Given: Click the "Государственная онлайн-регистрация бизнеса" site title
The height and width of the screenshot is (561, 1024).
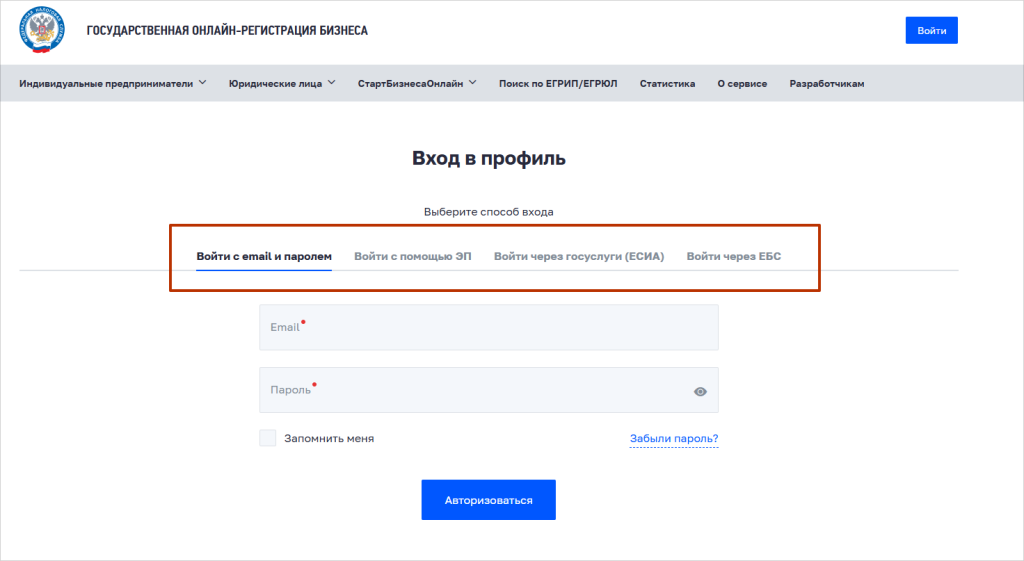Looking at the screenshot, I should pos(227,30).
